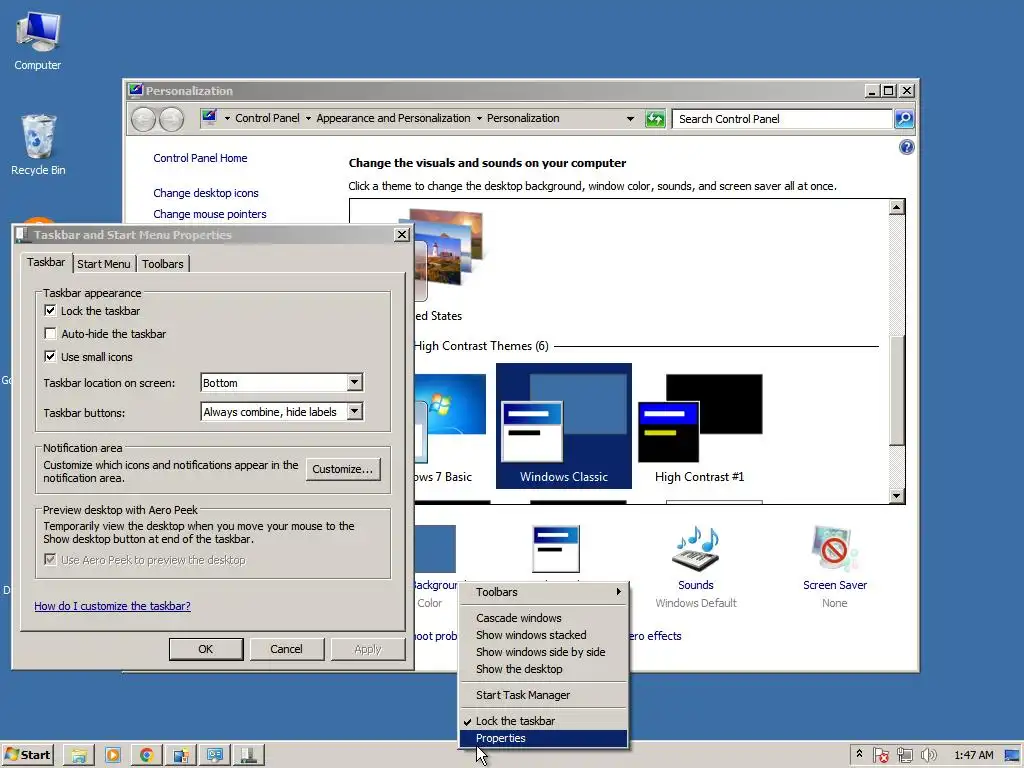Click the themes list scroll down arrow
Screen dimensions: 1024x768
(897, 496)
